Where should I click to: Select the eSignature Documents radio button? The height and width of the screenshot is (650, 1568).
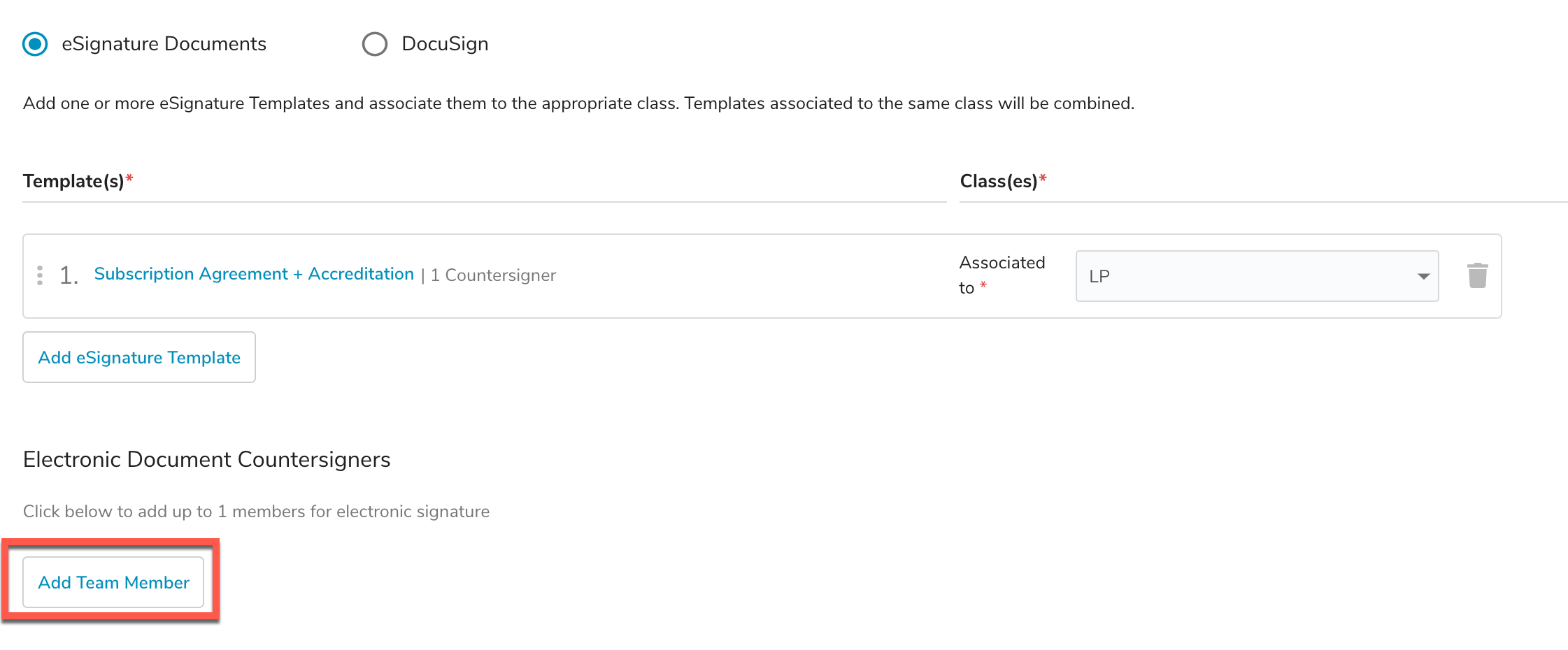35,44
